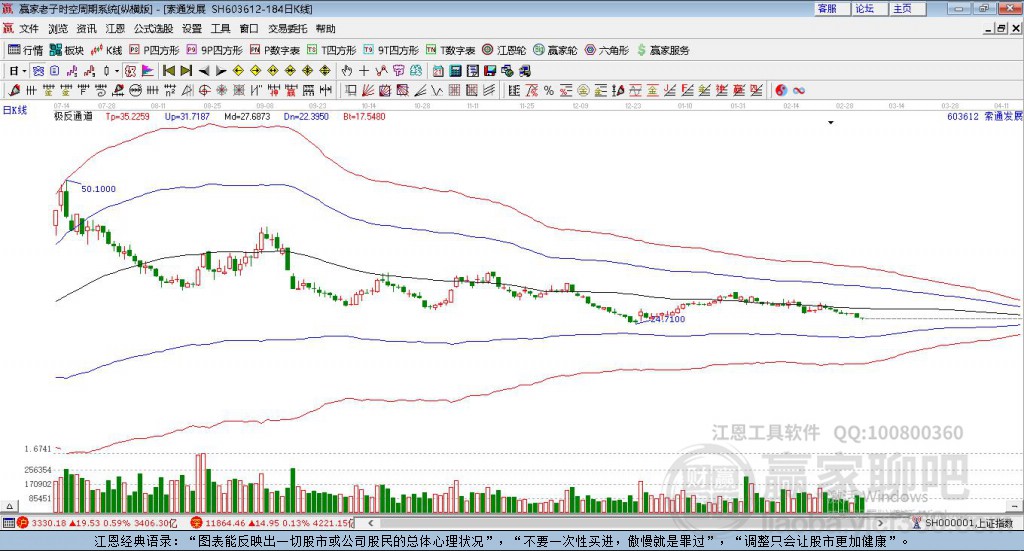Click the Tp=35.2259 indicator value
This screenshot has width=1024, height=551.
(127, 116)
